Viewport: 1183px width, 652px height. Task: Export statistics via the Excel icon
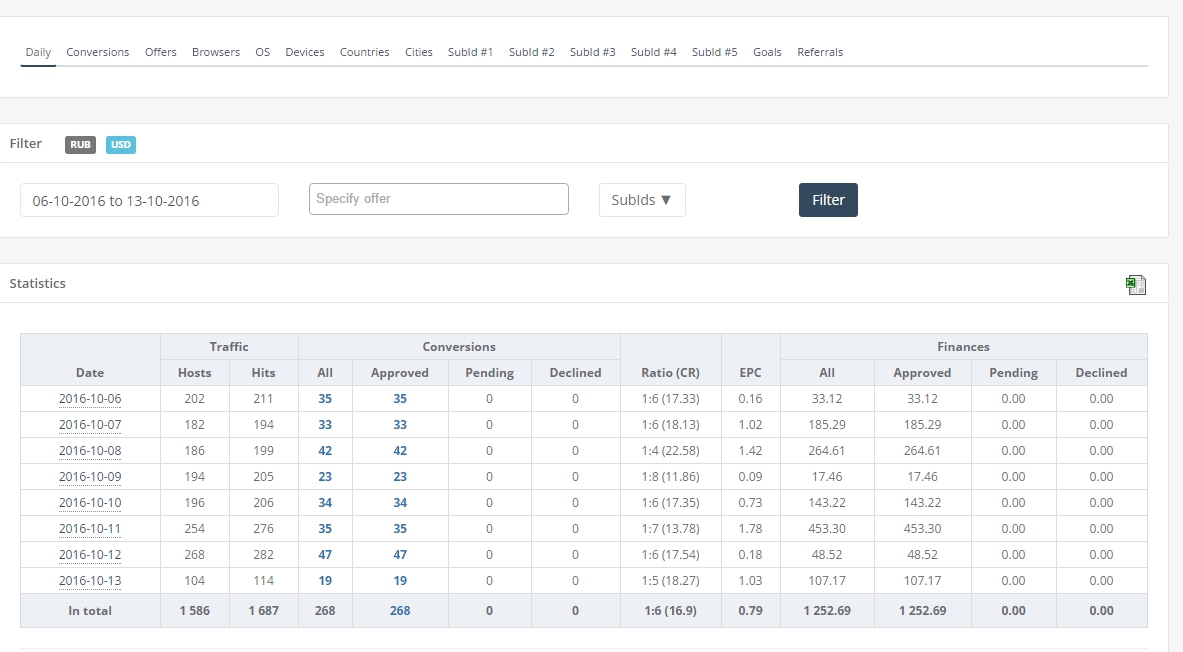pyautogui.click(x=1135, y=285)
